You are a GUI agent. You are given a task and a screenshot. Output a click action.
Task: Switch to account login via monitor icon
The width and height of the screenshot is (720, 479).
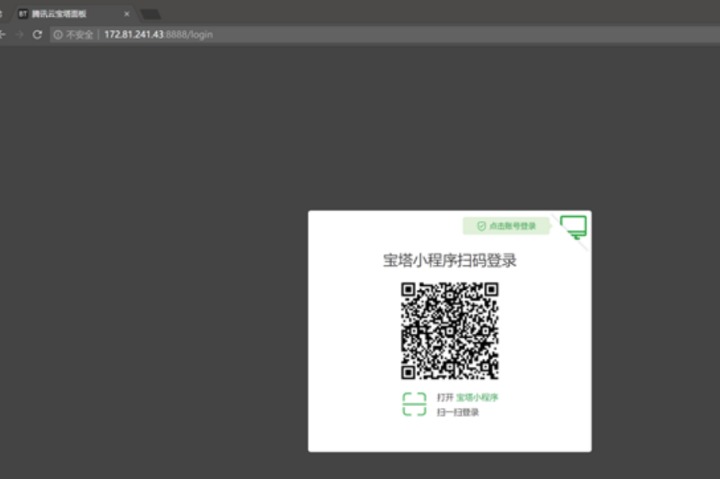(574, 227)
